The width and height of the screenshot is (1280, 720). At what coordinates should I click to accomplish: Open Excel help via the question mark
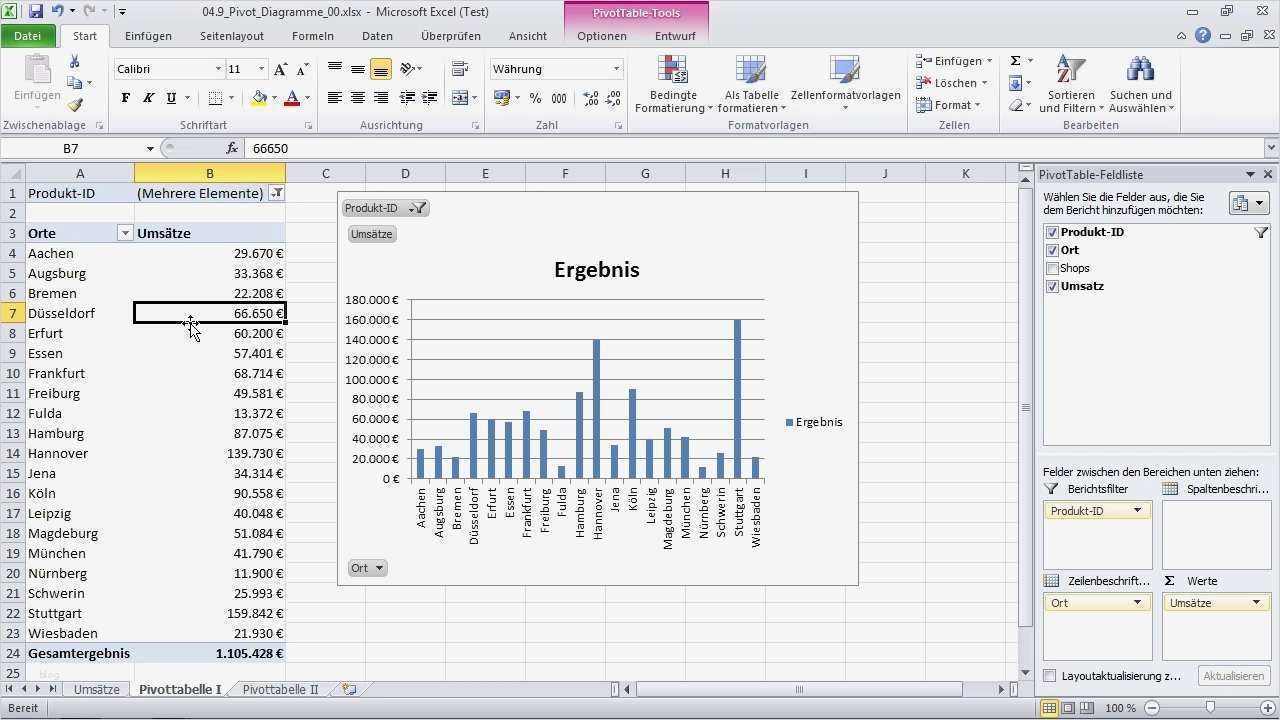pos(1203,36)
